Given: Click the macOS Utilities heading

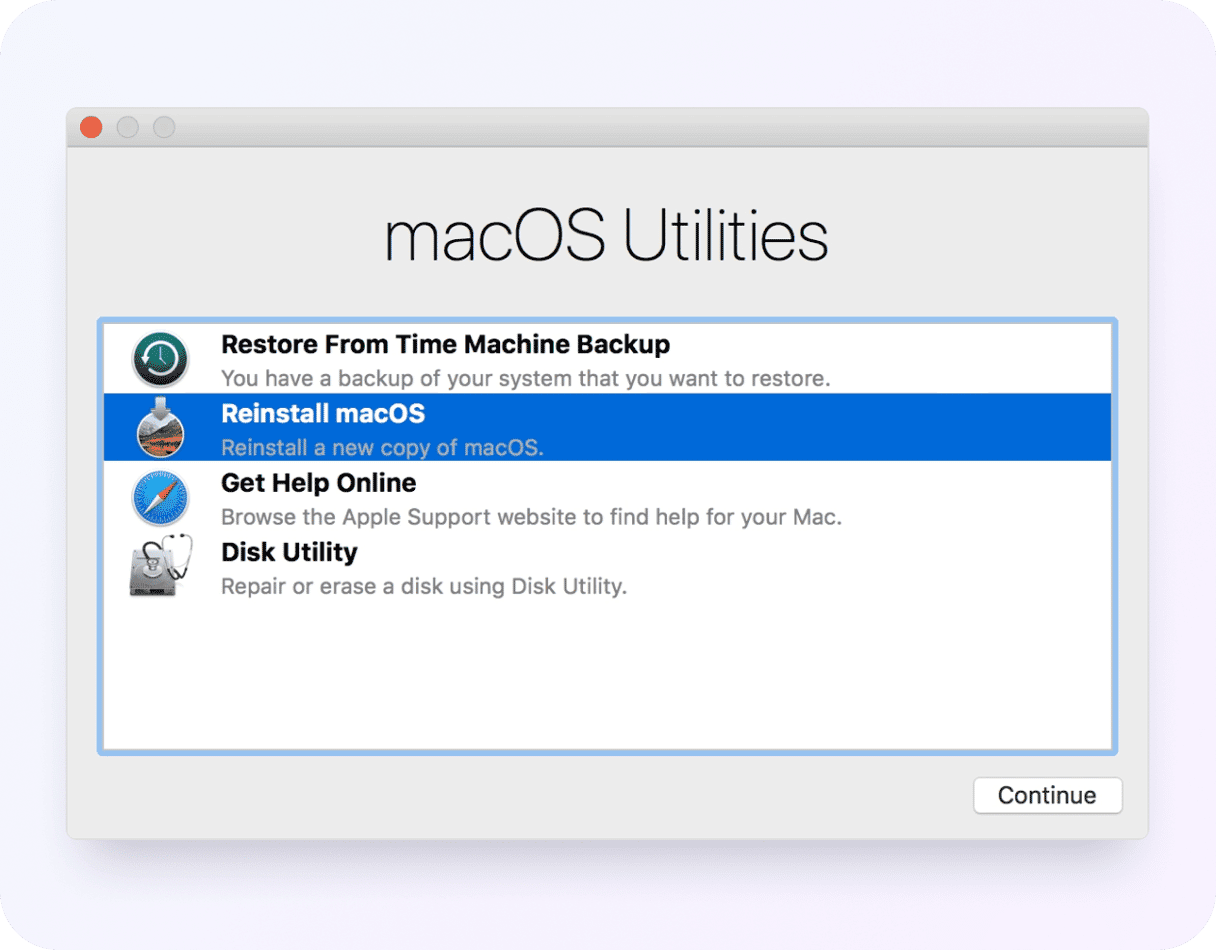Looking at the screenshot, I should [x=606, y=238].
